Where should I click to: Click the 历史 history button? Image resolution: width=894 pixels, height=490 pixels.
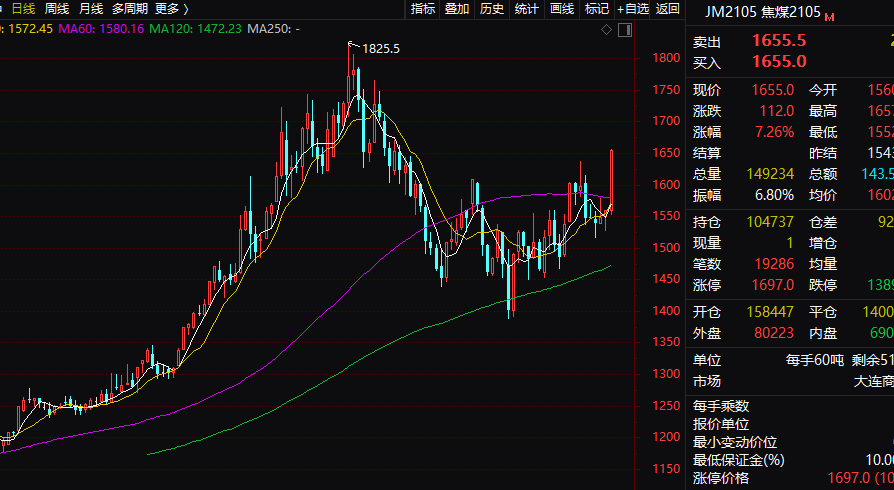492,9
